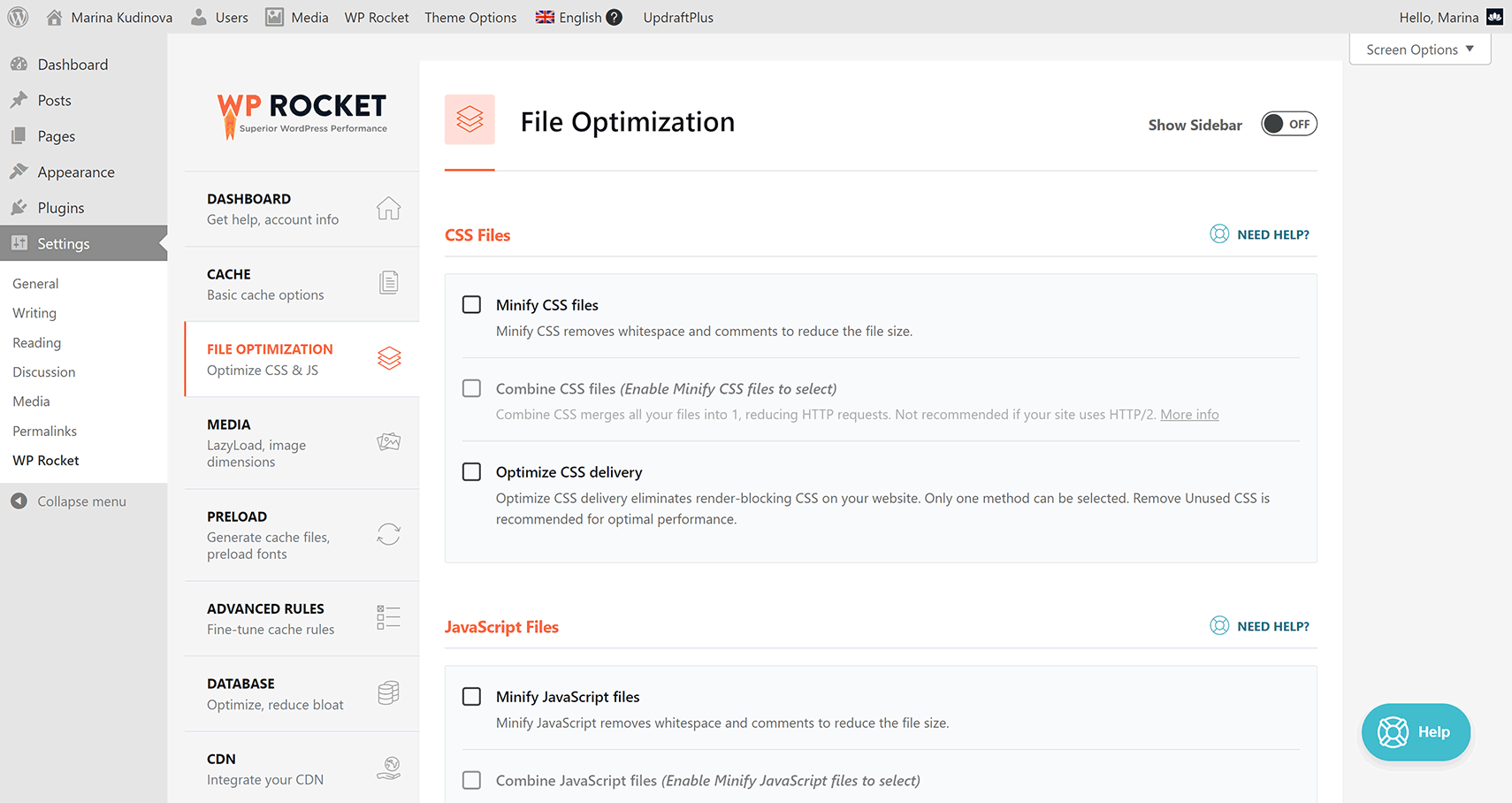
Task: Click the large File Optimization header icon
Action: click(x=470, y=119)
